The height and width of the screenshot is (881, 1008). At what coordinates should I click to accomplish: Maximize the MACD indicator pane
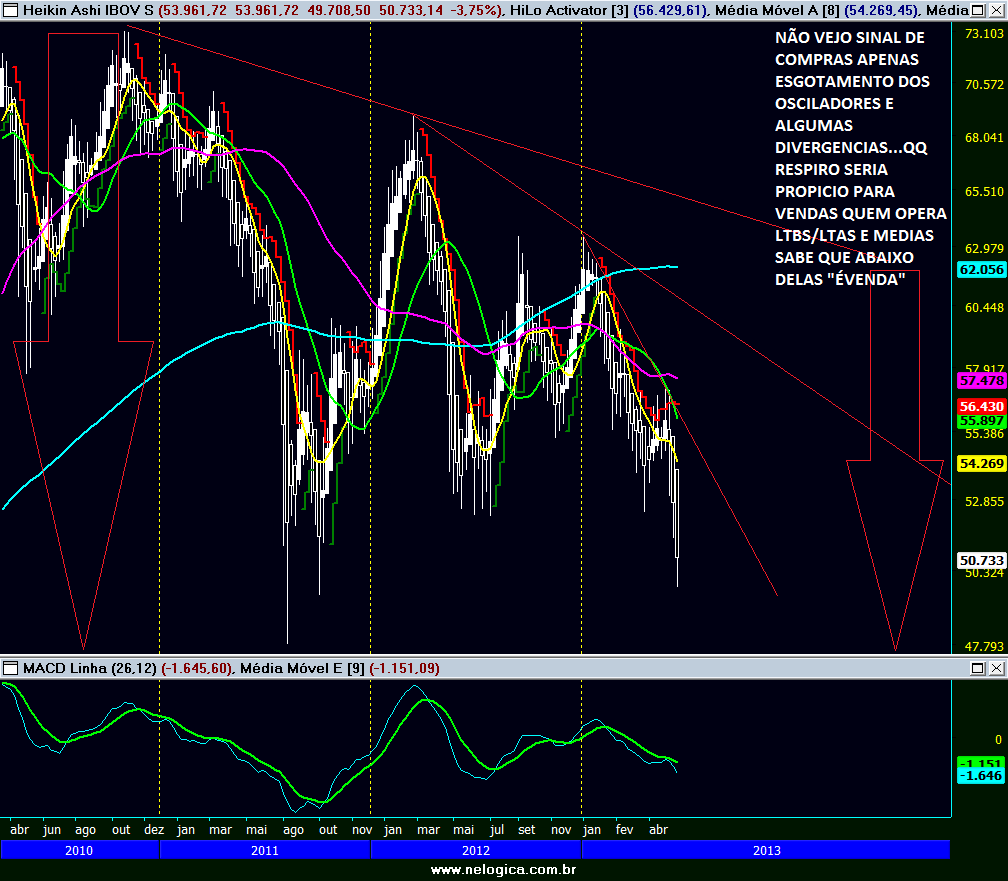[977, 668]
